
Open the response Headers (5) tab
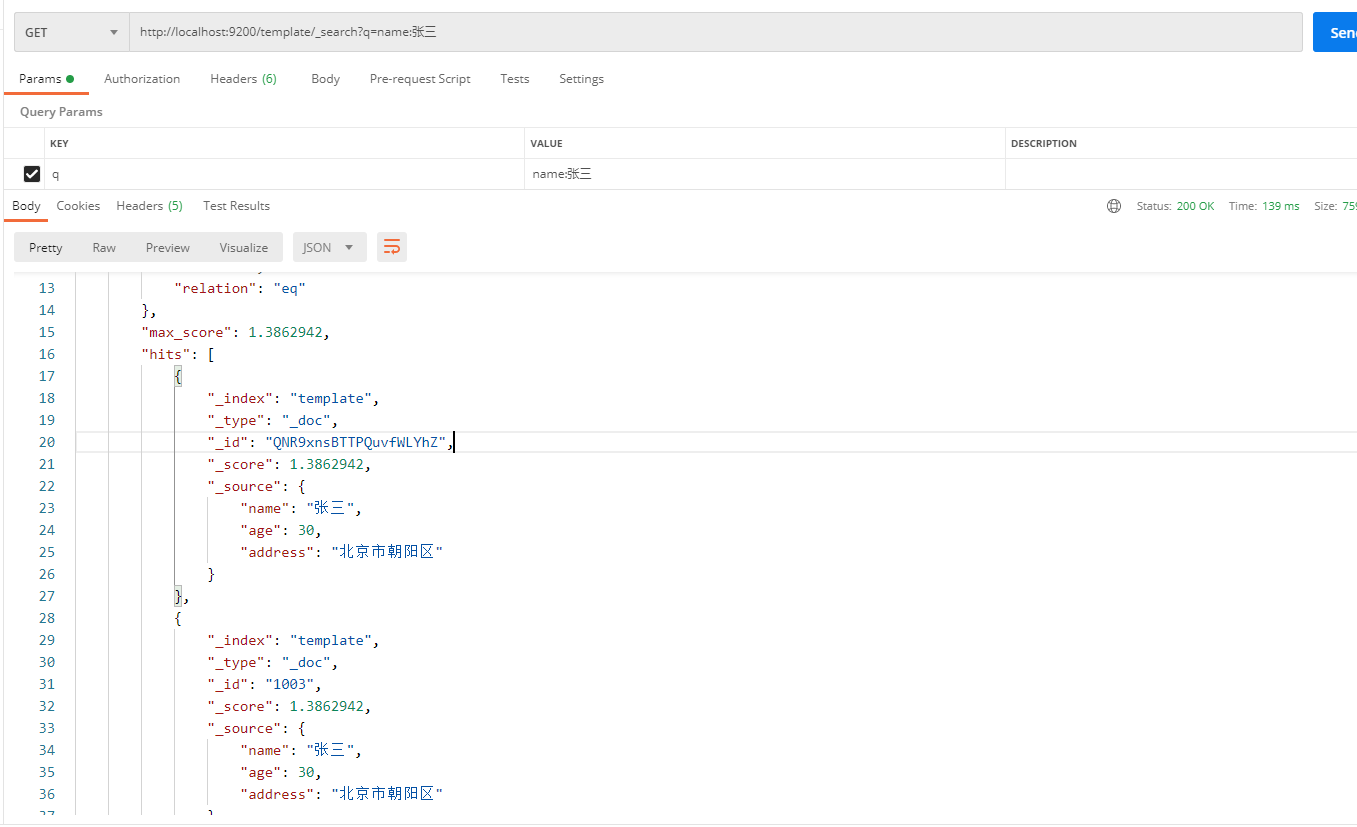[x=149, y=206]
